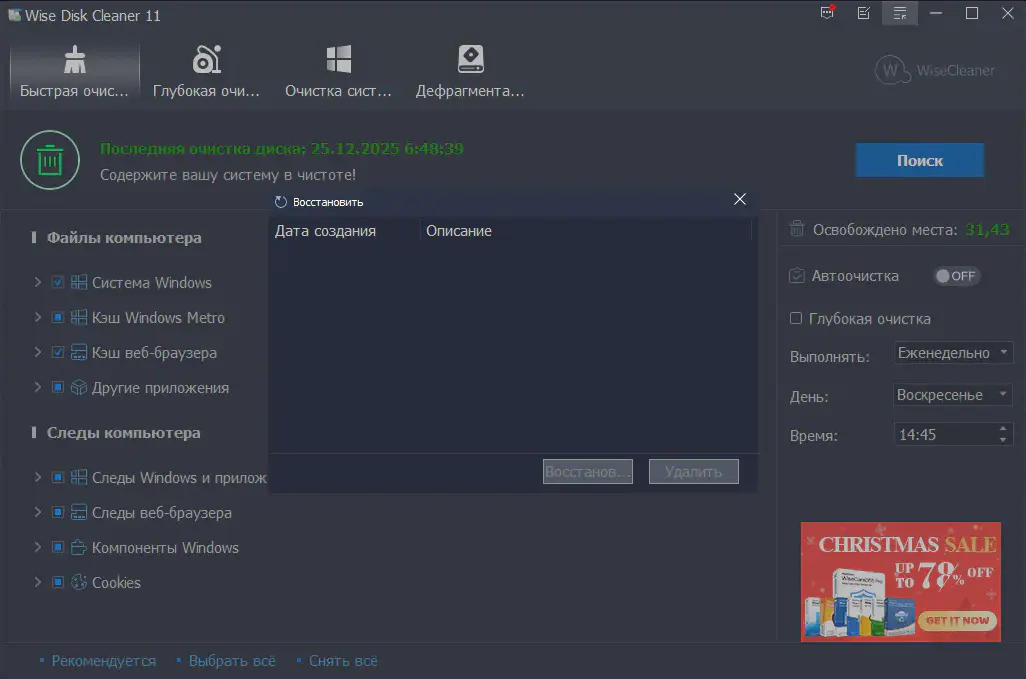
Task: Toggle the Cookies checkbox
Action: 58,583
